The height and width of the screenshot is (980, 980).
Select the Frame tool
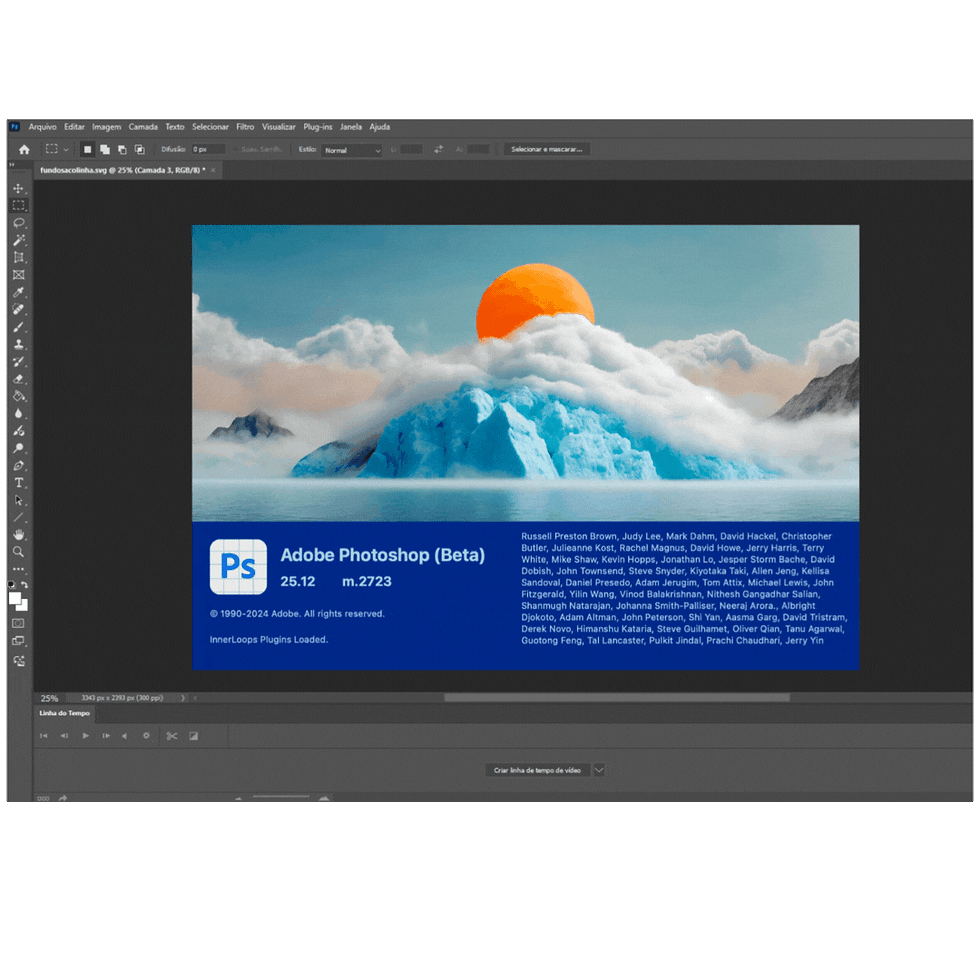18,275
